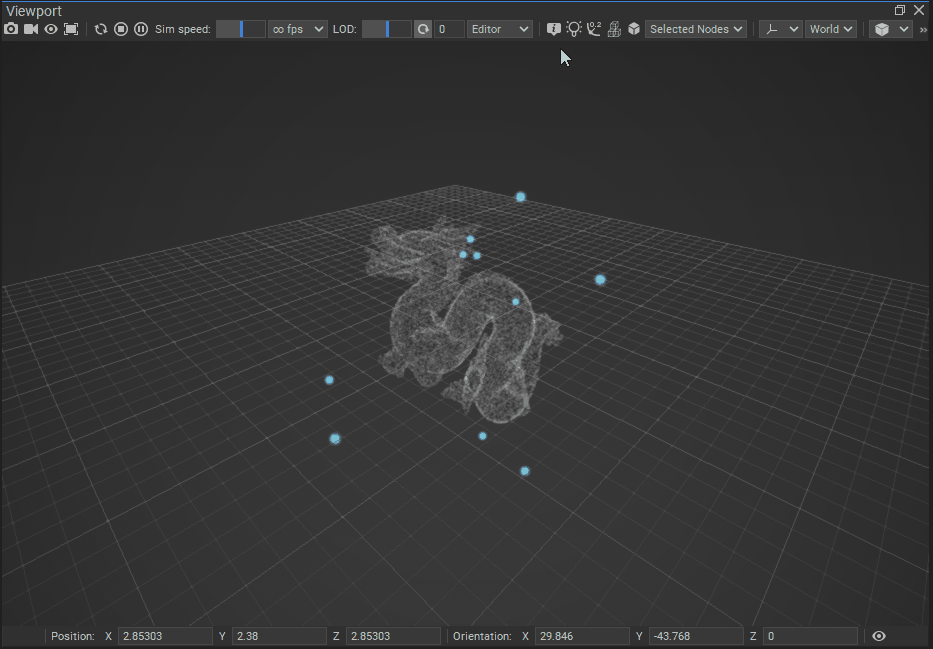933x649 pixels.
Task: Start video recording of the viewport
Action: (31, 29)
